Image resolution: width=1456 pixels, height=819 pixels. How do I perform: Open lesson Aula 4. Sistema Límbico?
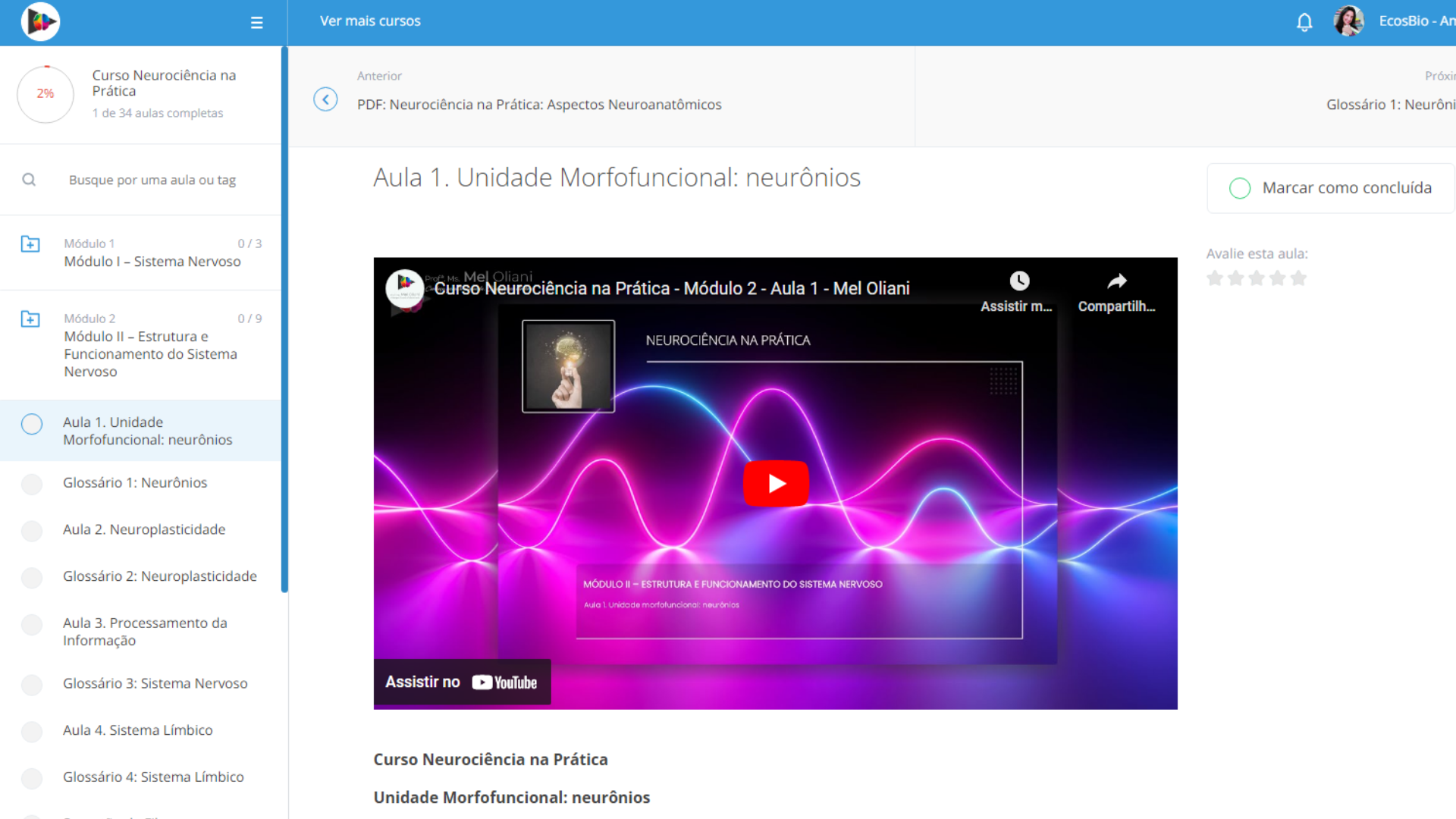[138, 730]
